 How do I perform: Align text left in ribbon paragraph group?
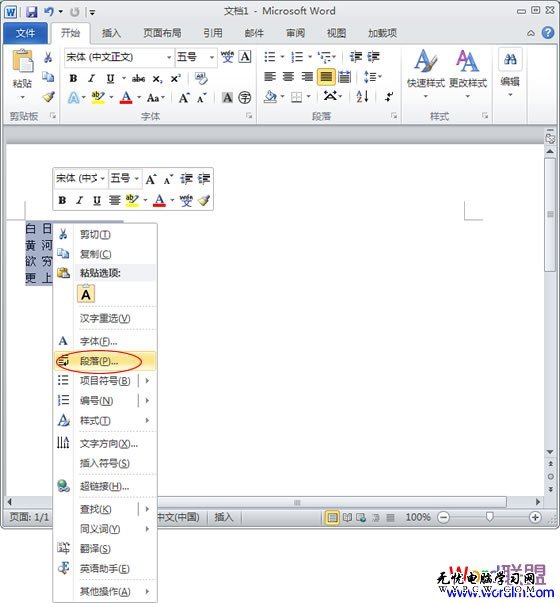(270, 77)
